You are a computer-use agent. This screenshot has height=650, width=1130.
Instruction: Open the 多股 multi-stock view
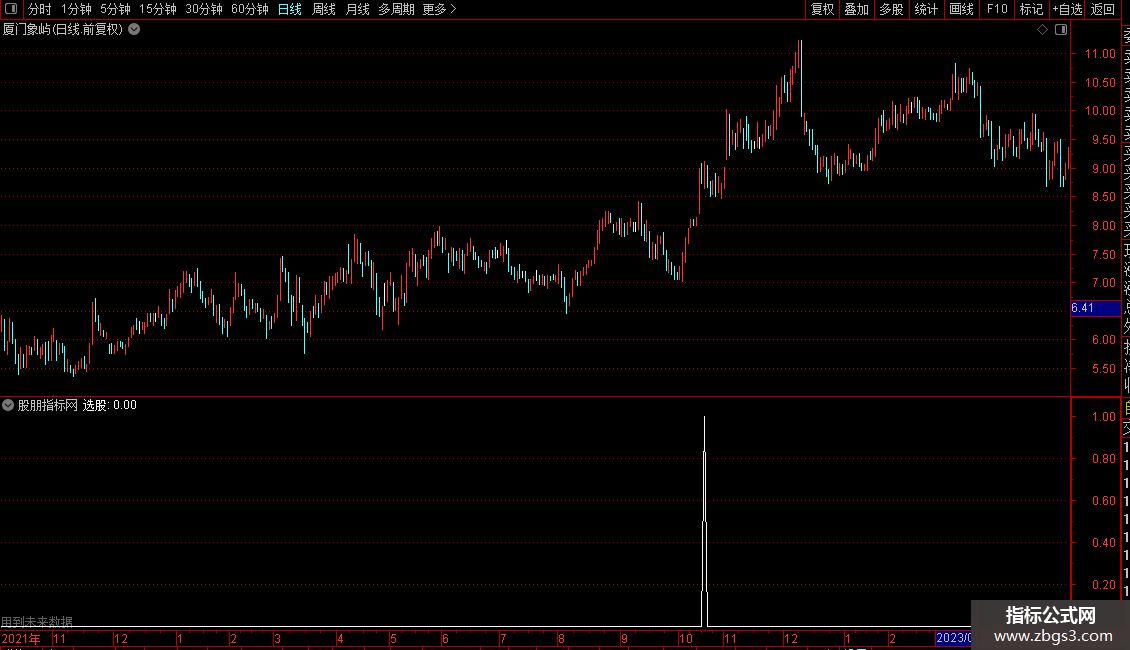[891, 9]
